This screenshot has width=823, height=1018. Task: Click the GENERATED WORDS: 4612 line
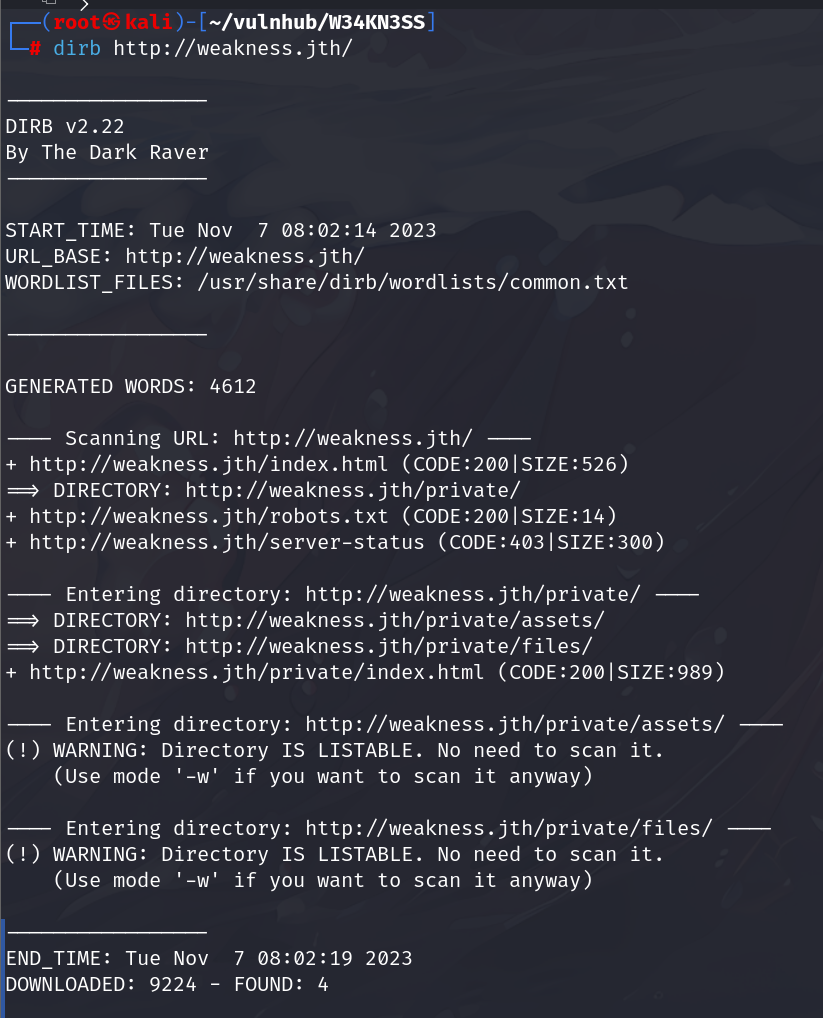click(130, 386)
